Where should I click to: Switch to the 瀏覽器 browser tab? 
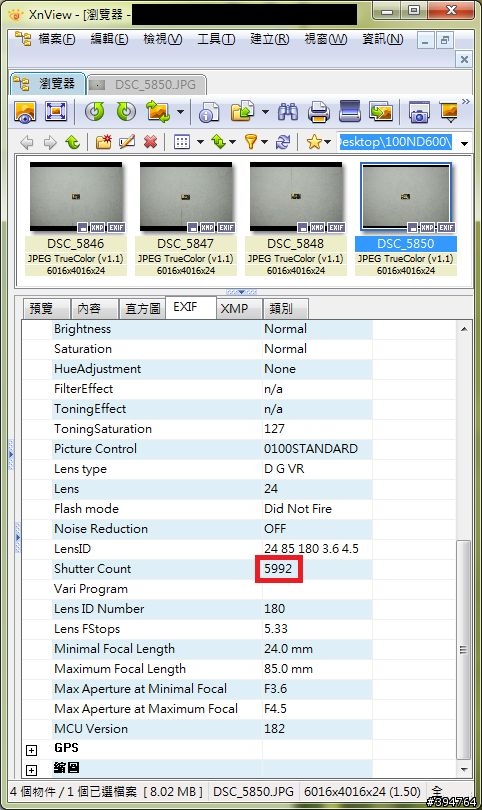pyautogui.click(x=48, y=84)
